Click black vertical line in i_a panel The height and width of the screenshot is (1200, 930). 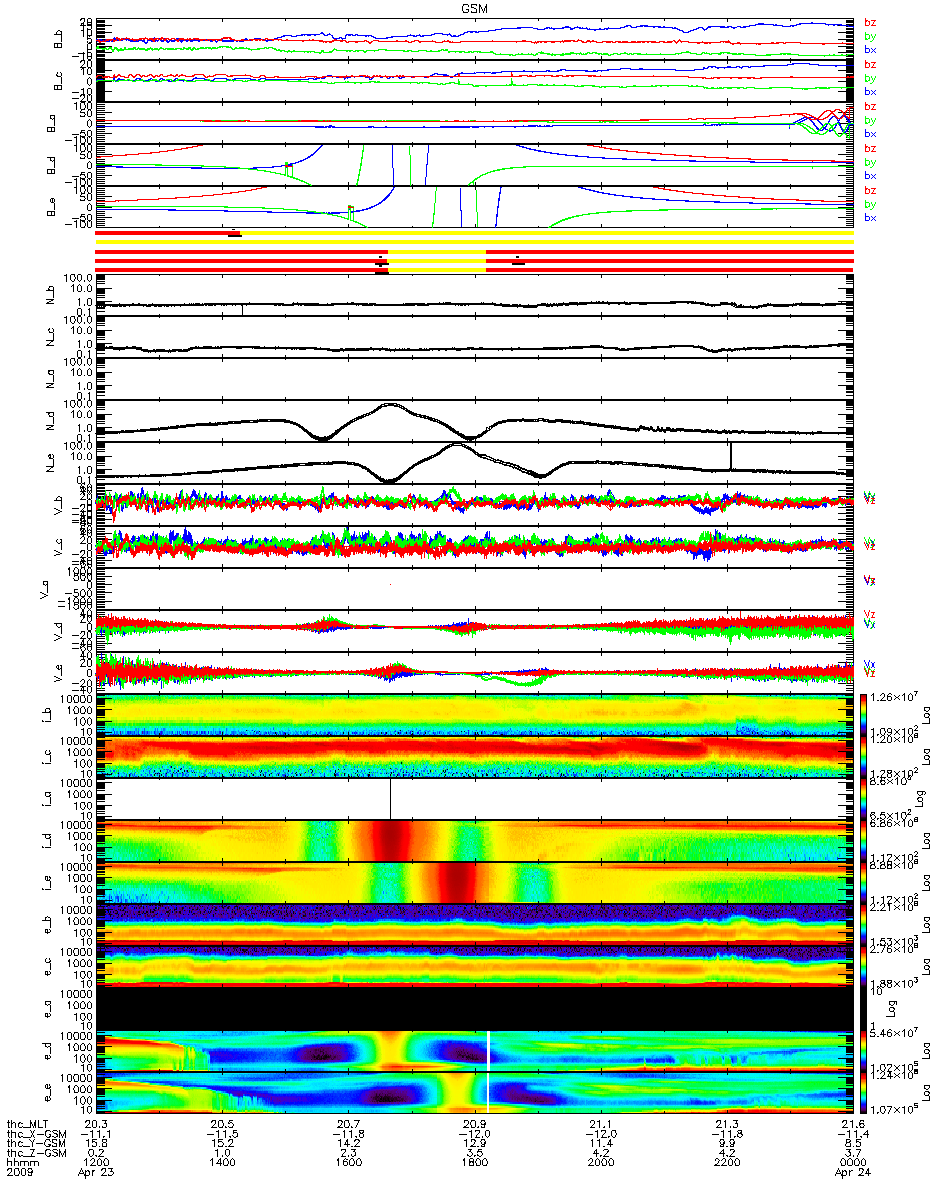[x=390, y=799]
